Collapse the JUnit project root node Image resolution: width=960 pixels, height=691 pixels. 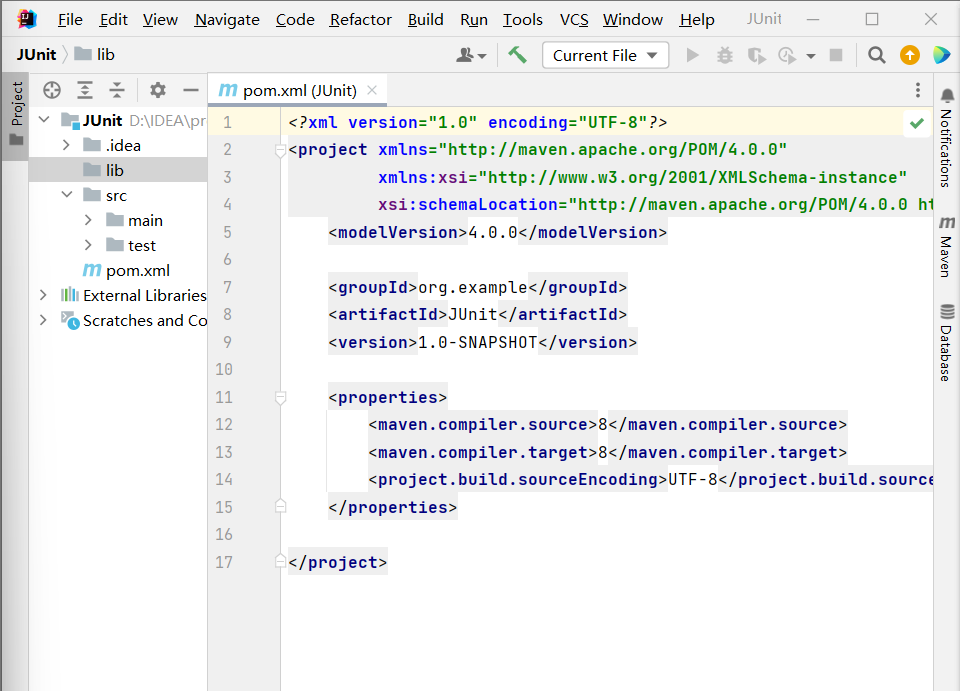[x=44, y=120]
